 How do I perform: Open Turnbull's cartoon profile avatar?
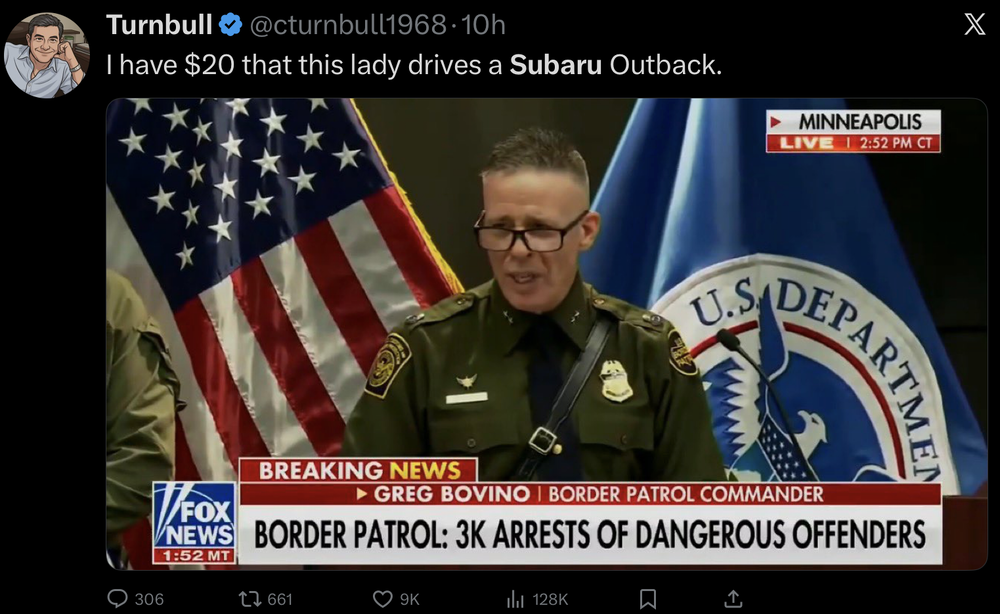click(46, 55)
